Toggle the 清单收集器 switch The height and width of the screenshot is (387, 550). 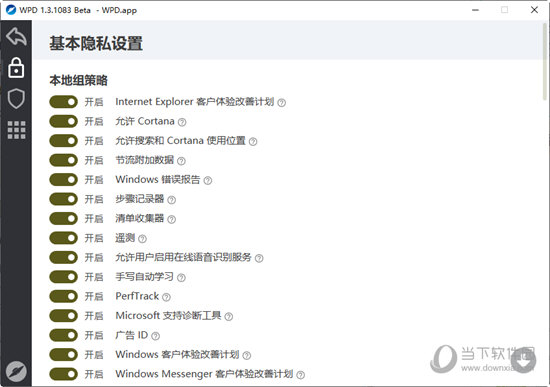coord(63,219)
